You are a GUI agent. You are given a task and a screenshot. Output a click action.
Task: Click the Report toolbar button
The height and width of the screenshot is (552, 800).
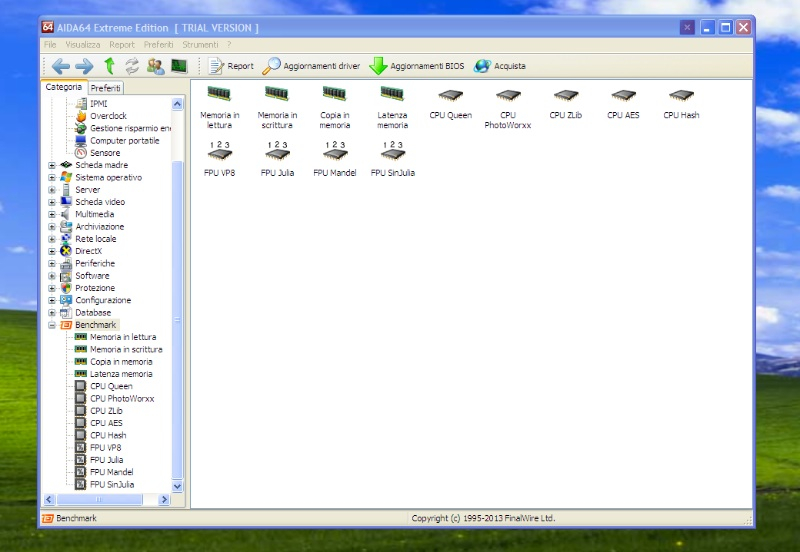pos(231,66)
